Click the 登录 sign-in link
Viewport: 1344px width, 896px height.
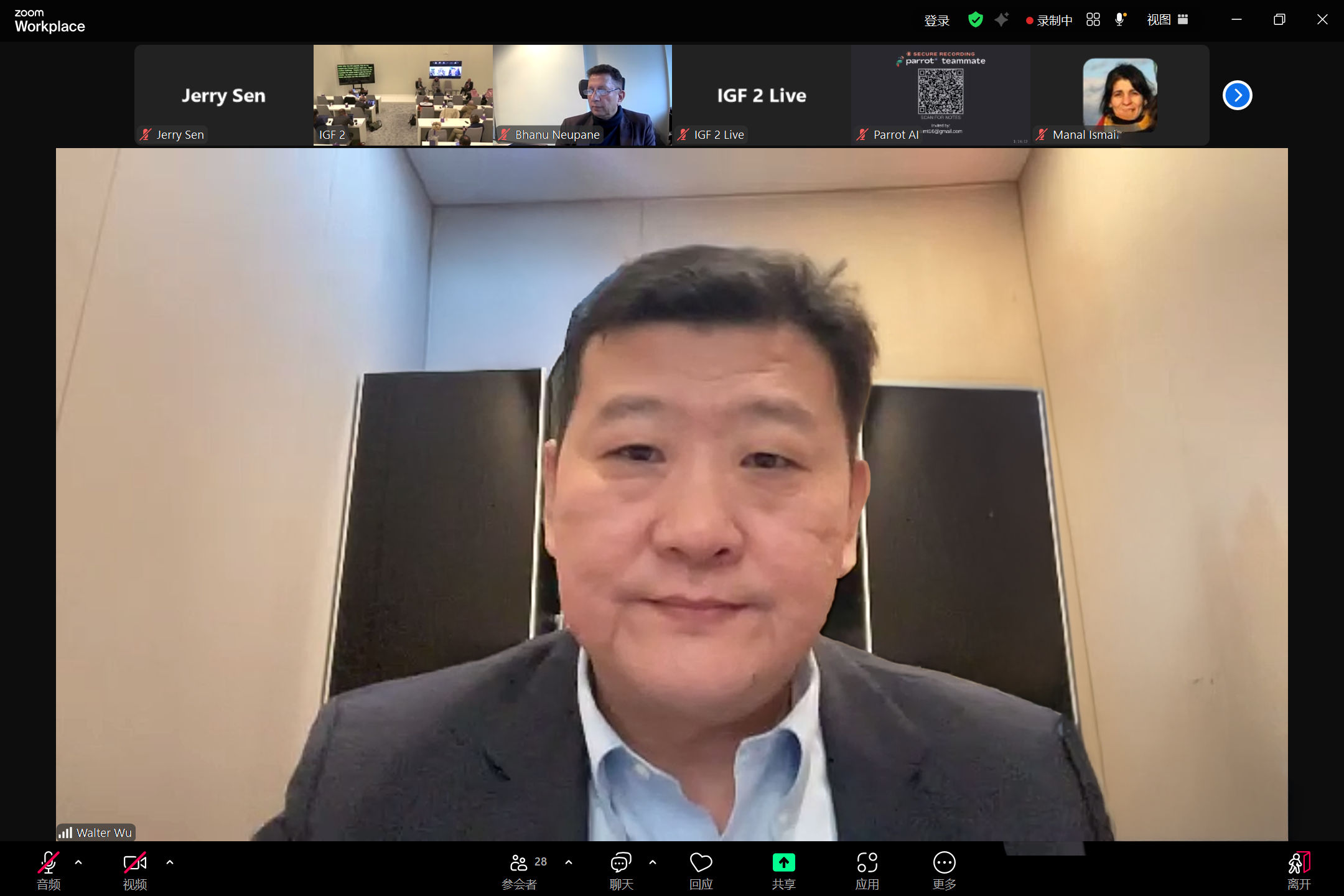[936, 21]
